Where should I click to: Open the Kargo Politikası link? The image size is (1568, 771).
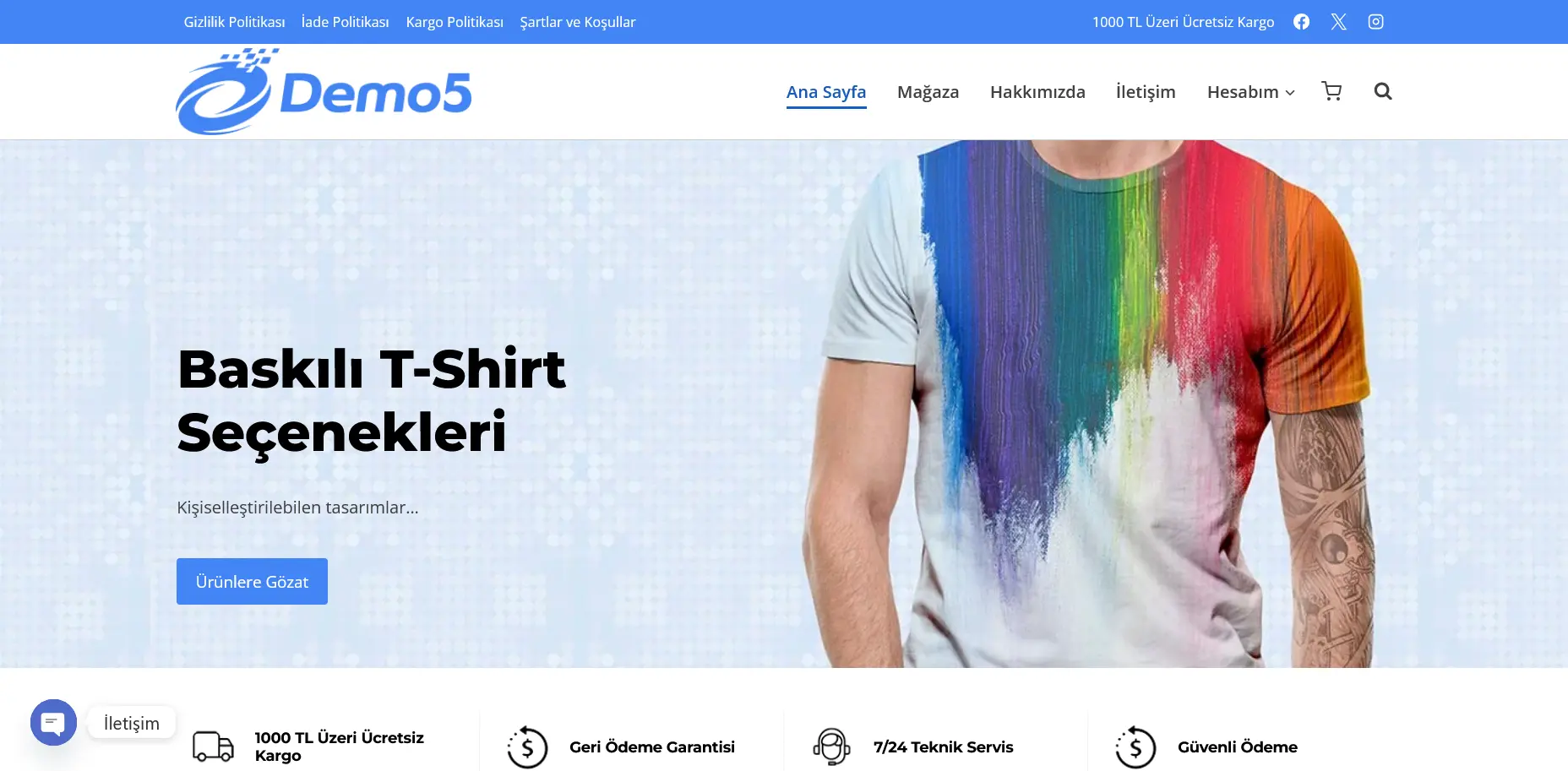coord(455,22)
